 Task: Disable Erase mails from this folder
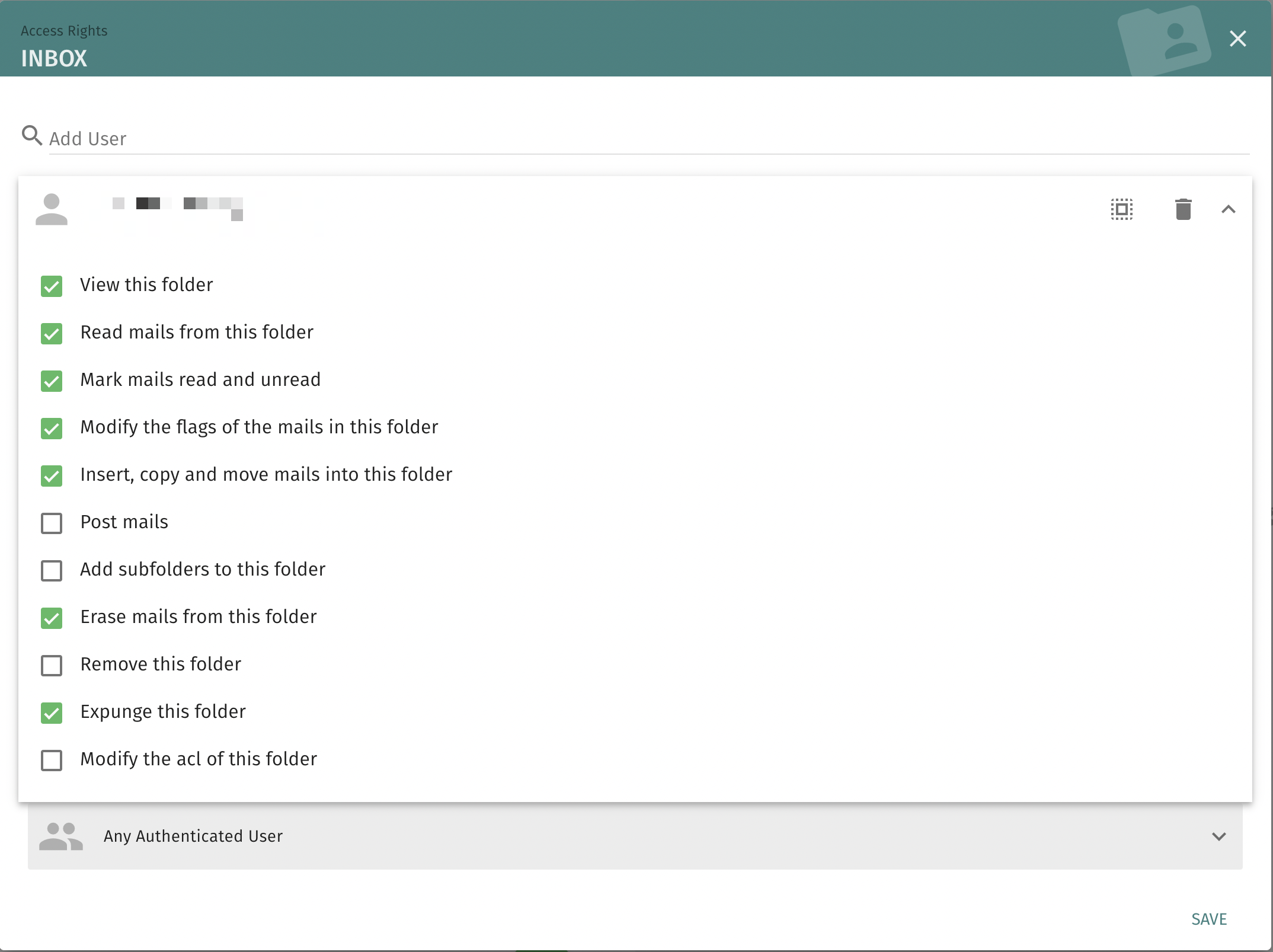[x=52, y=618]
